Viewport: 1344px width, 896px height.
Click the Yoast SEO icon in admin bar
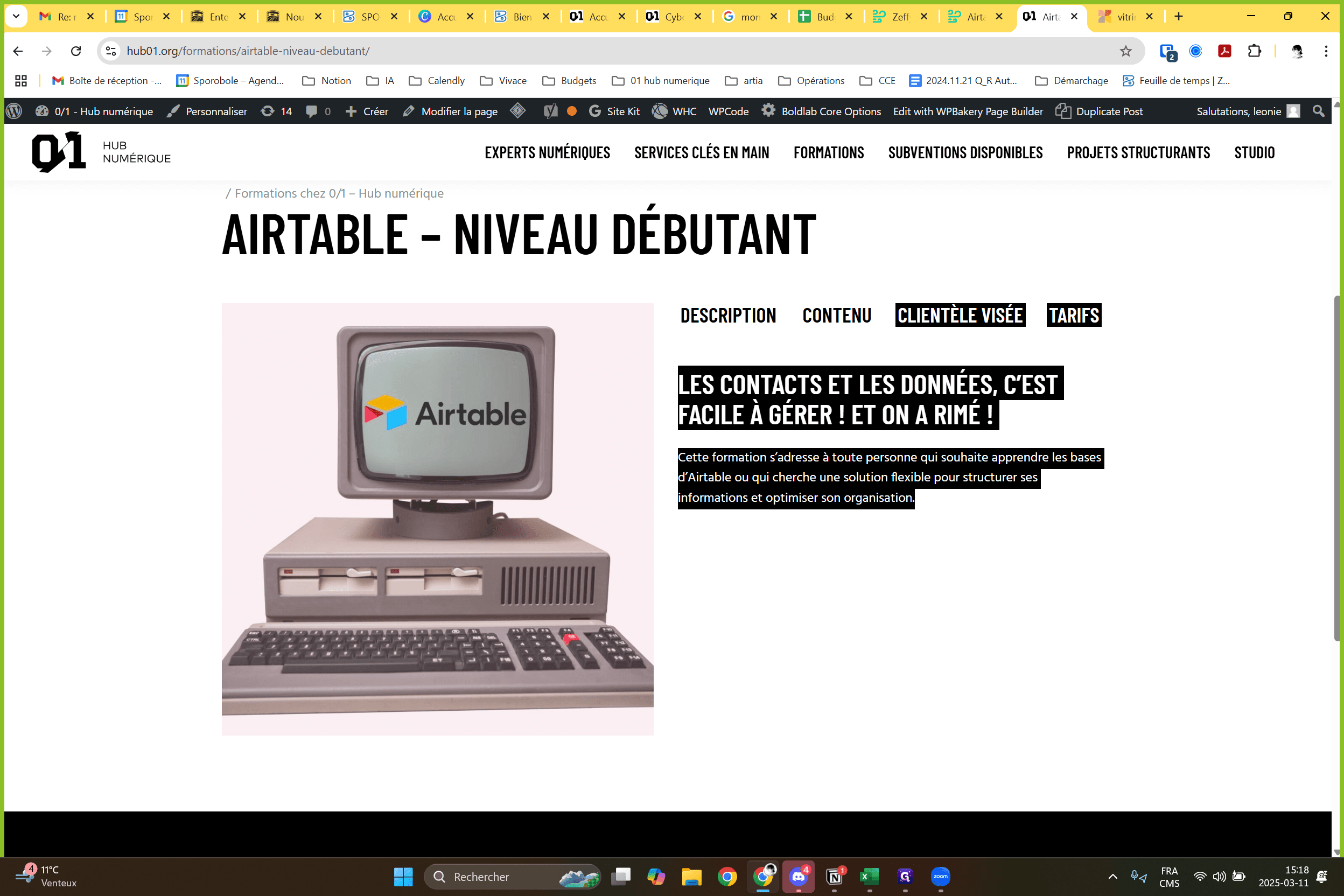click(x=550, y=111)
